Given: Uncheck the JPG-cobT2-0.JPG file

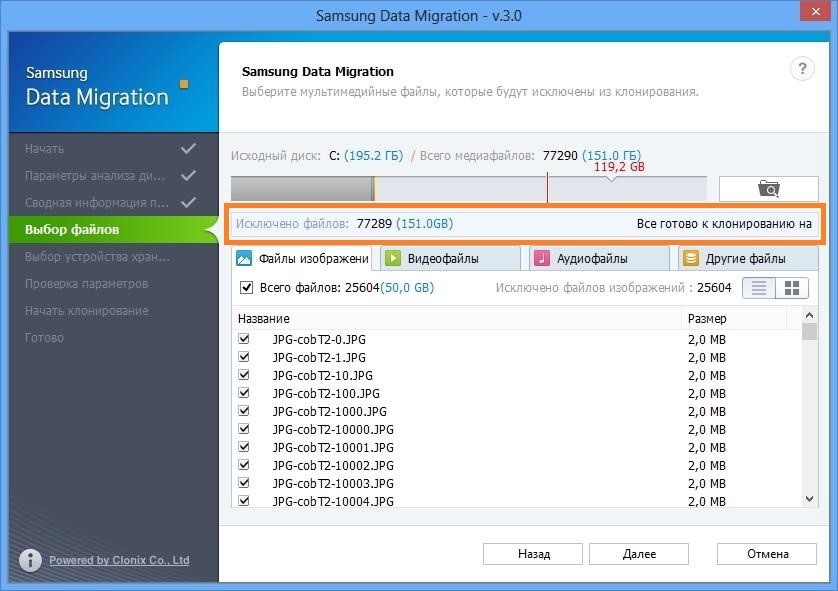Looking at the screenshot, I should (x=244, y=340).
